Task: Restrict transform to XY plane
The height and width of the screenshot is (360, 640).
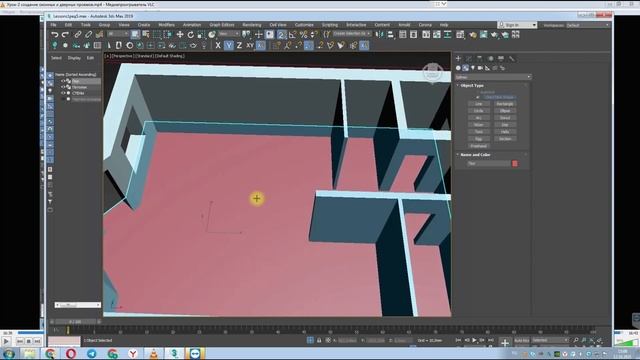Action: tap(250, 45)
